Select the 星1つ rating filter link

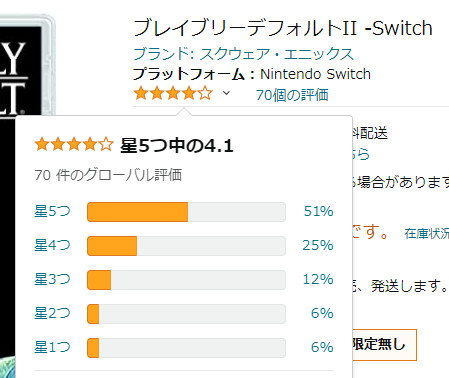[52, 347]
